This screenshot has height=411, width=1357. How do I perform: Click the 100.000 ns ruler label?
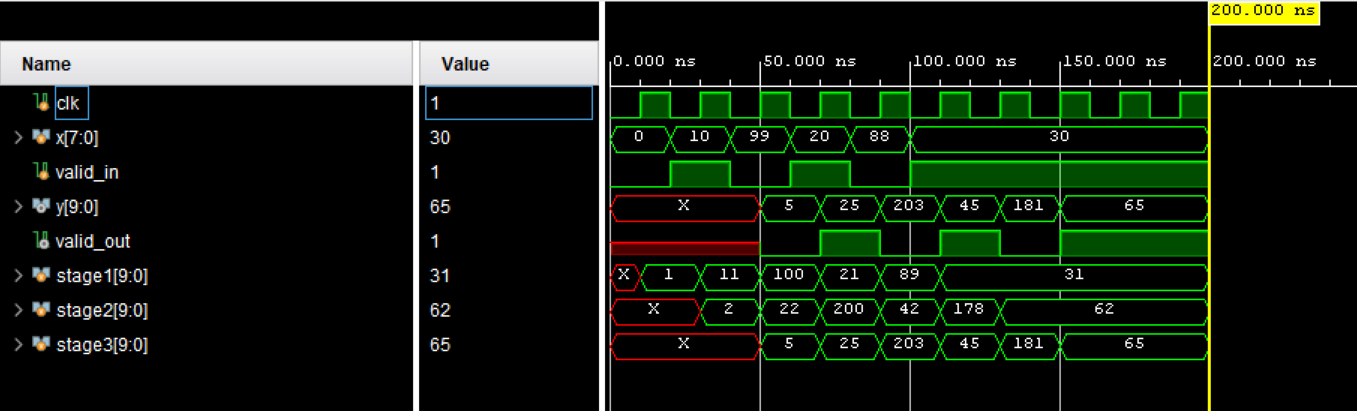click(950, 61)
